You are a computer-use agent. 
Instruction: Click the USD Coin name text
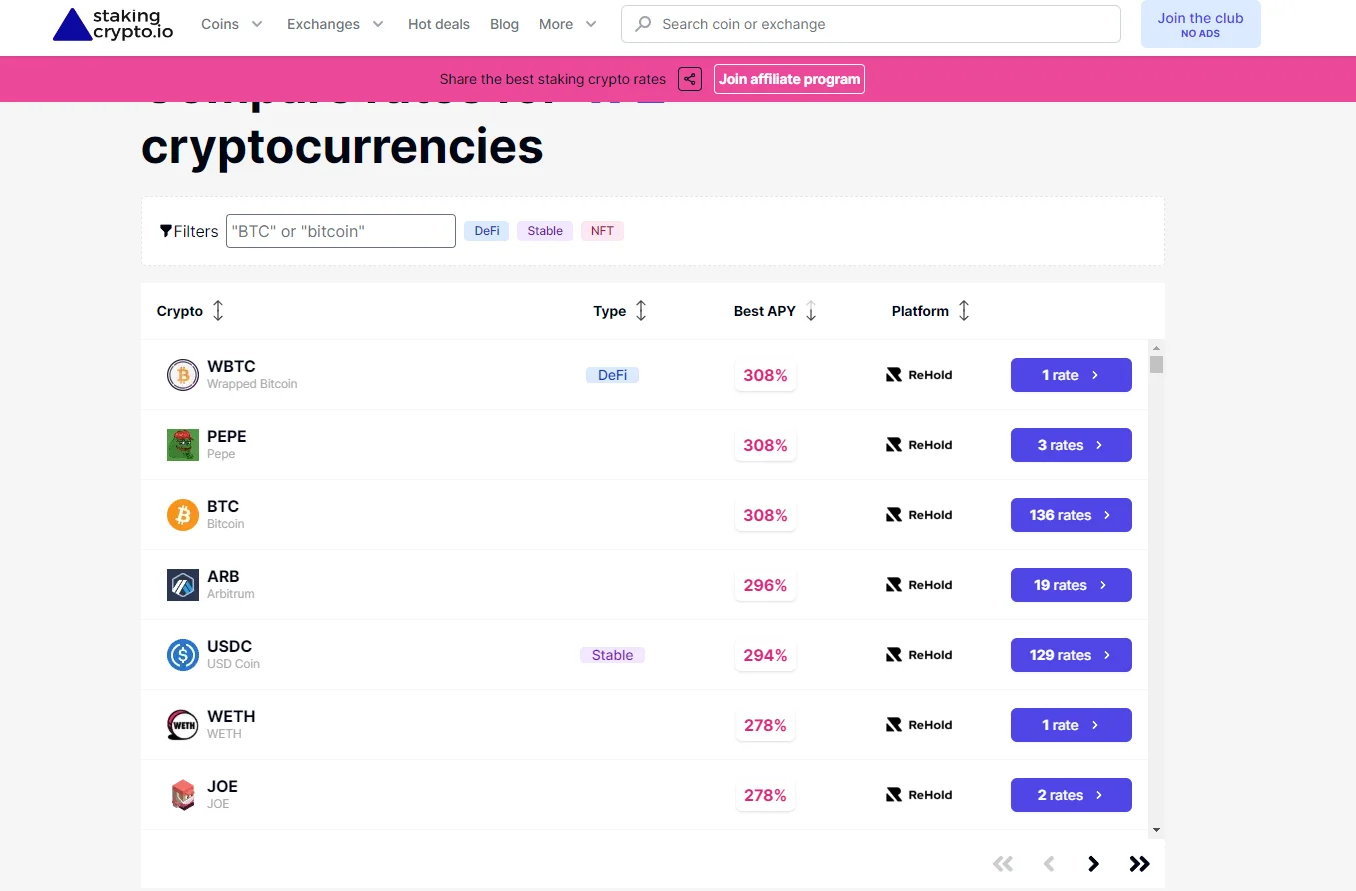pyautogui.click(x=233, y=664)
